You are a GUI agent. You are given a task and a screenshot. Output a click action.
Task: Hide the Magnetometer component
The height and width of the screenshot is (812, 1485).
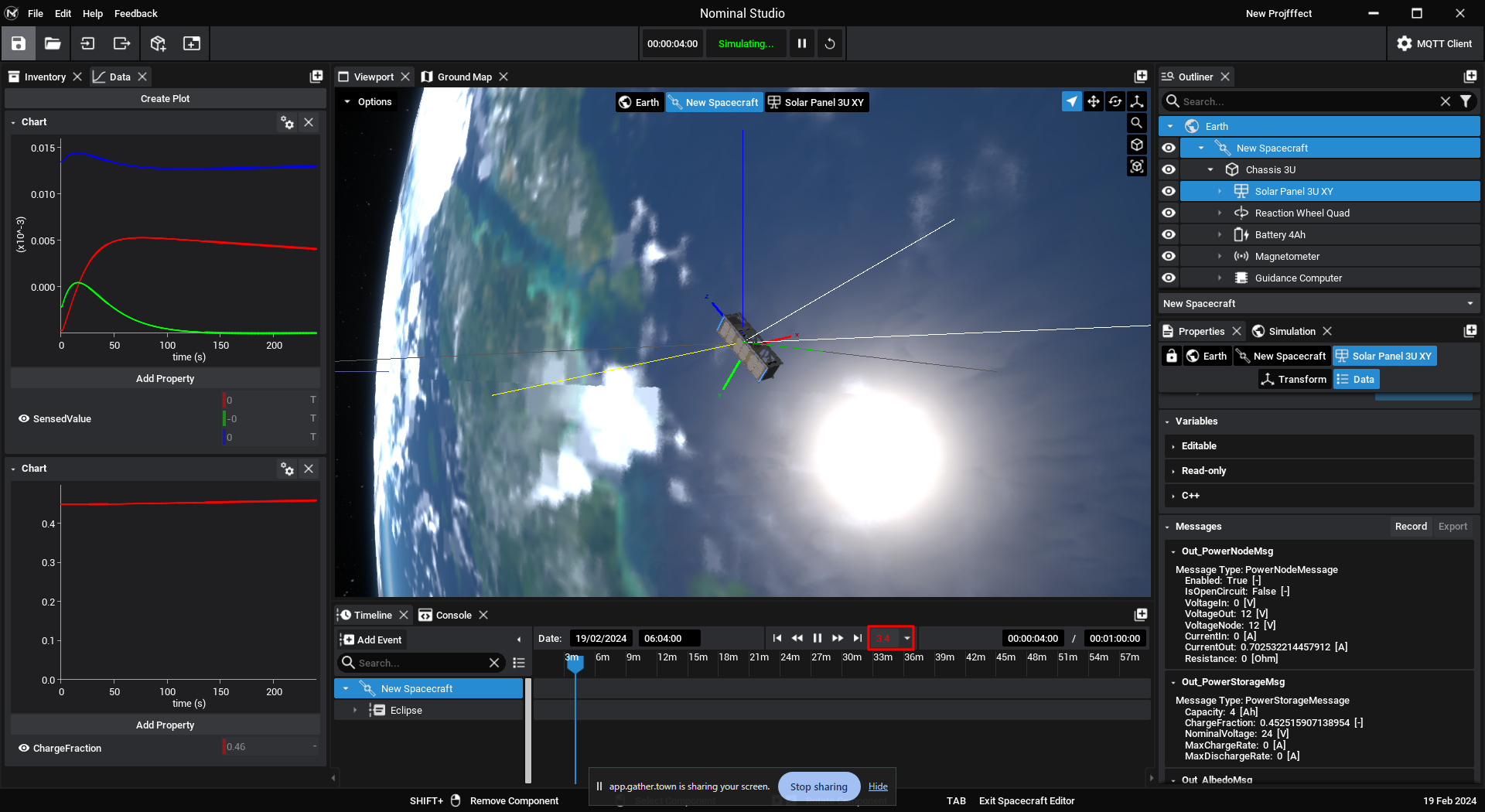point(1169,256)
